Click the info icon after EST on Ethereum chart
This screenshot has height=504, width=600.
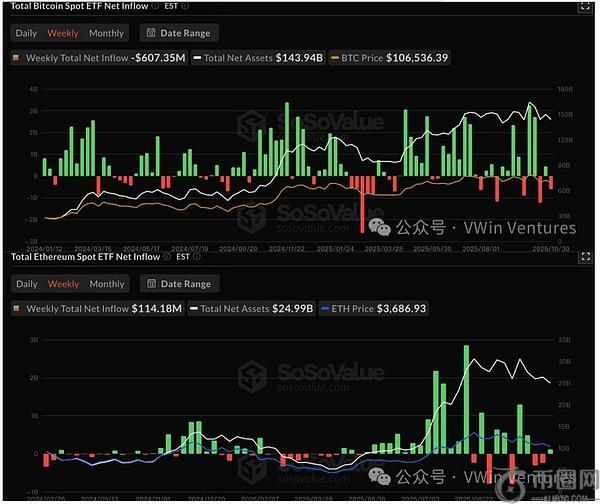(197, 257)
